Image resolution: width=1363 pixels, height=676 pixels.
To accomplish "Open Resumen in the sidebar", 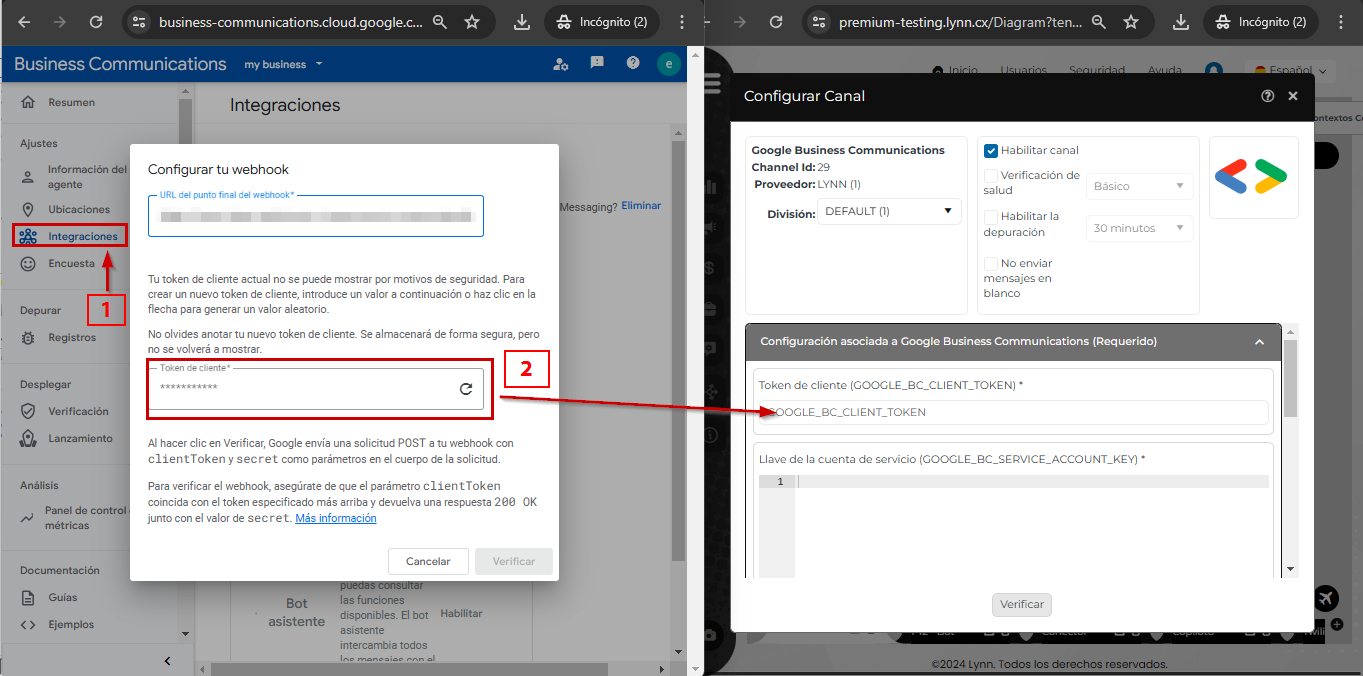I will click(x=72, y=102).
